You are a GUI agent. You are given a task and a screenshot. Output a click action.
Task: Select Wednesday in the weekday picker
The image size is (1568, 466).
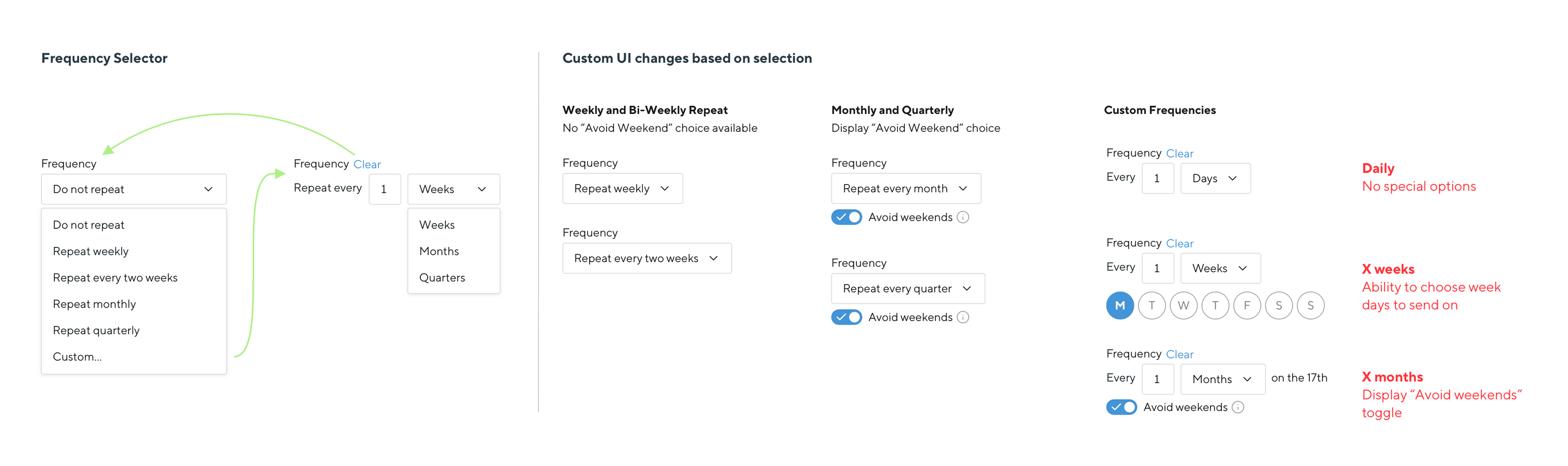point(1183,305)
